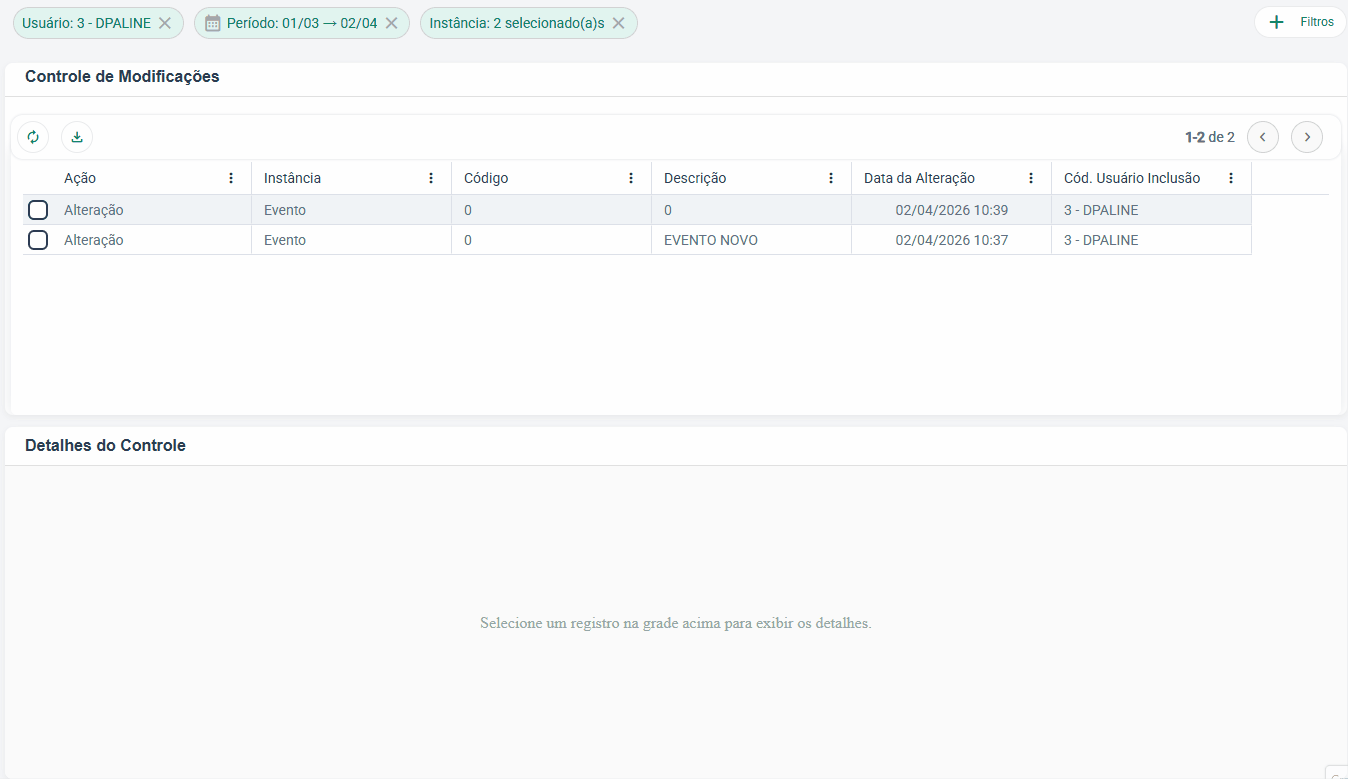Click the Controle de Modificações panel title
The image size is (1348, 779).
point(122,76)
